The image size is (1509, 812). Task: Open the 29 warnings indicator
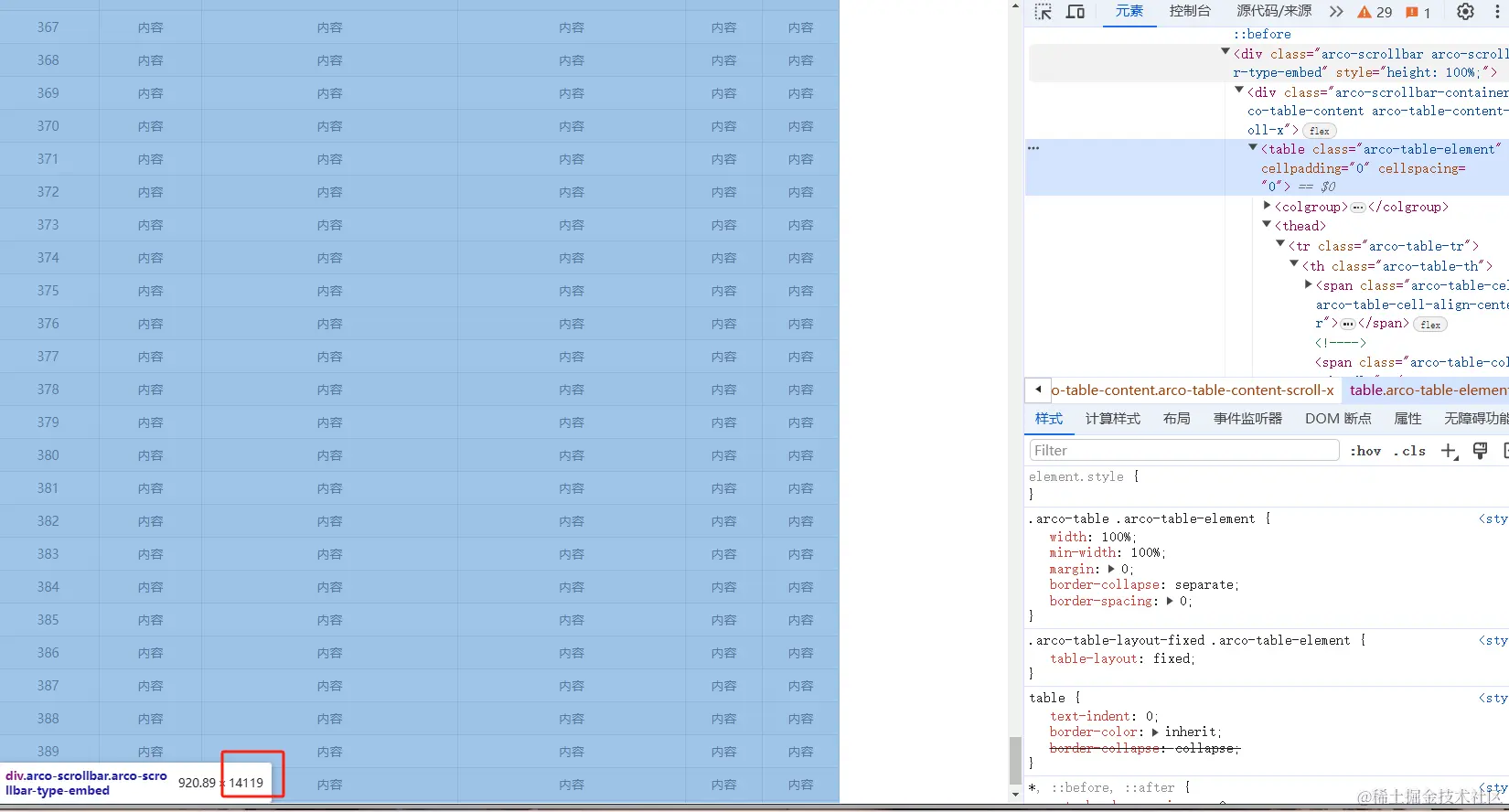click(x=1375, y=12)
